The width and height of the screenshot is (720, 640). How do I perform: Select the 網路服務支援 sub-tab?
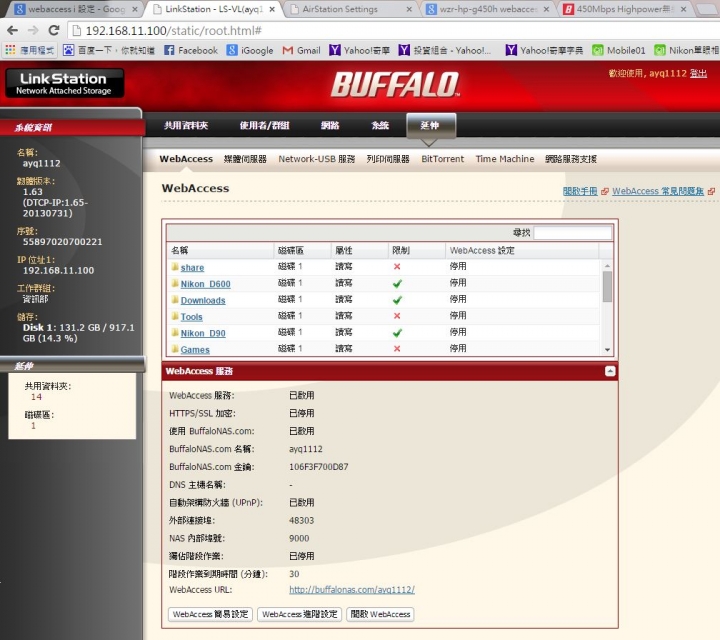[x=571, y=159]
